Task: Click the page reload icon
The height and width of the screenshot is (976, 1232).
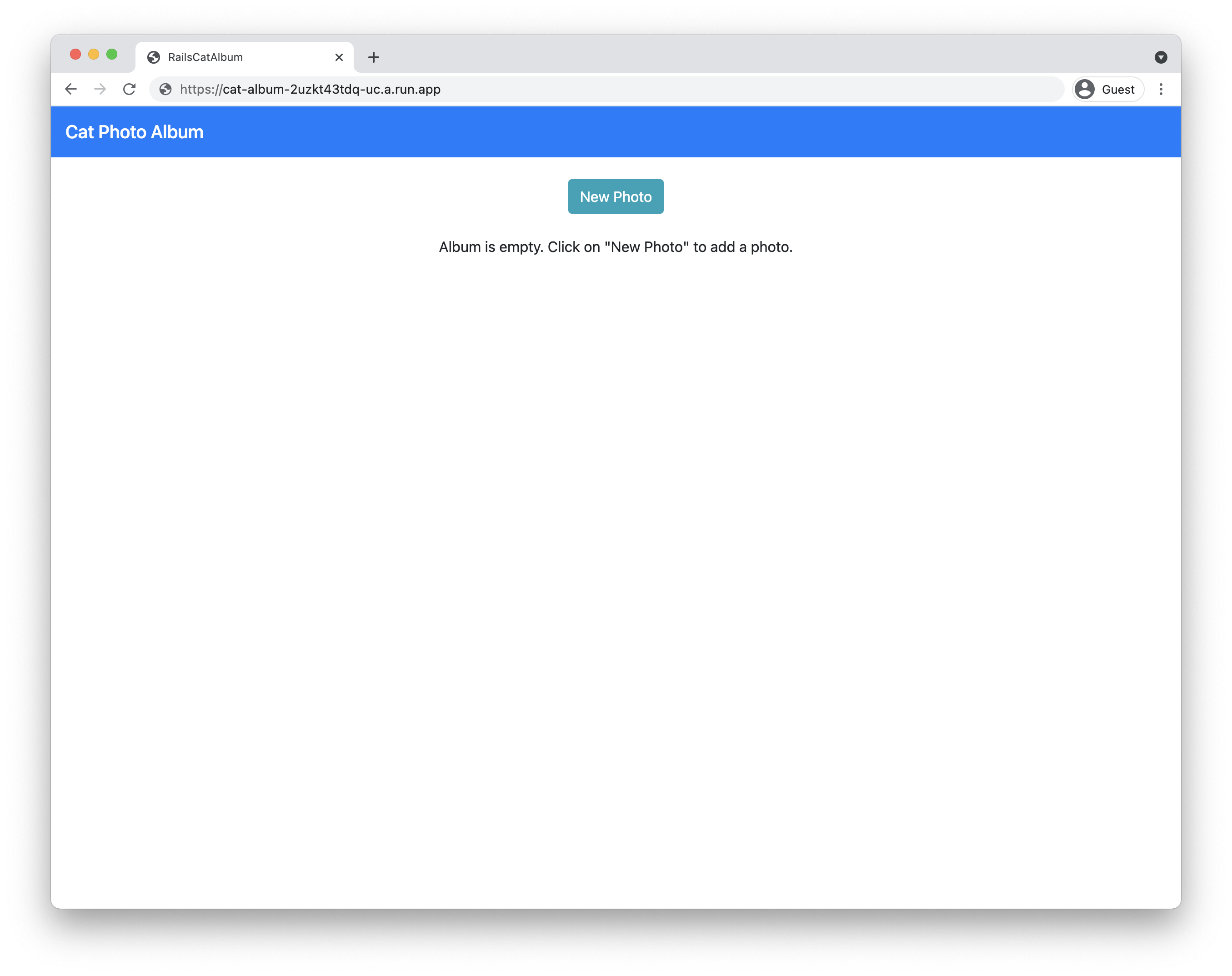Action: coord(130,89)
